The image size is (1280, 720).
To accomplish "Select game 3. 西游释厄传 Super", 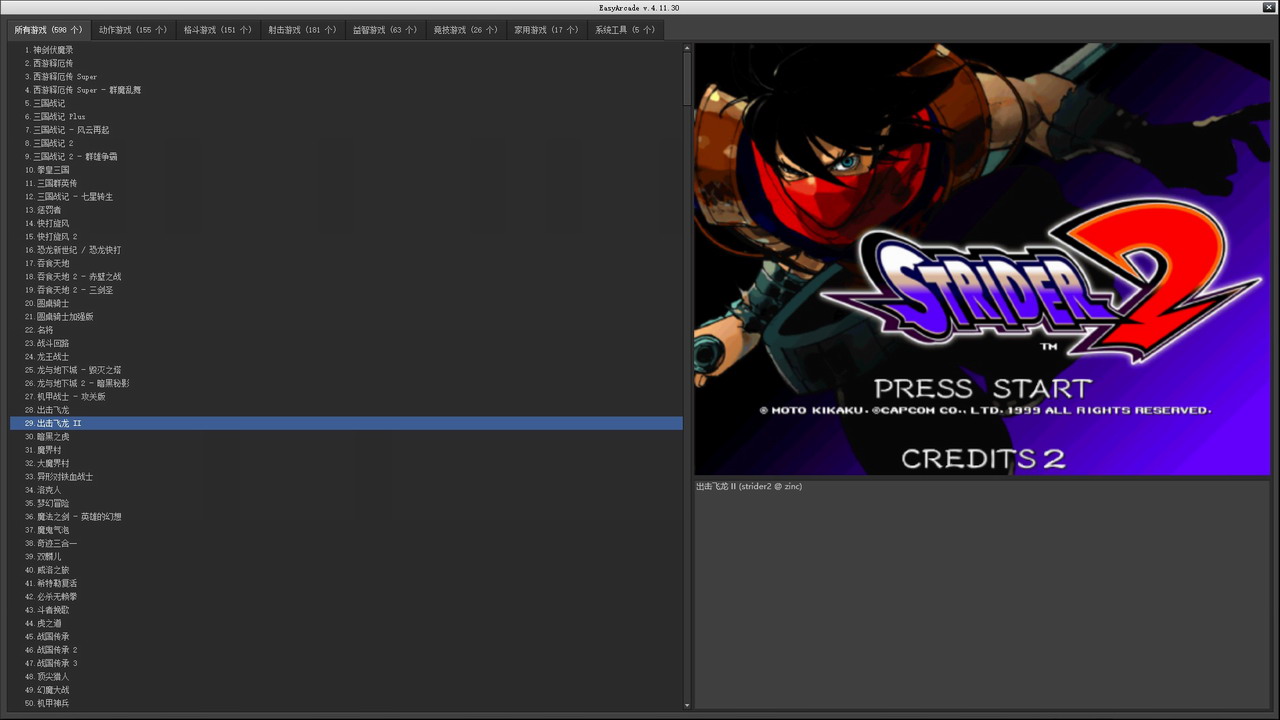I will pyautogui.click(x=346, y=76).
